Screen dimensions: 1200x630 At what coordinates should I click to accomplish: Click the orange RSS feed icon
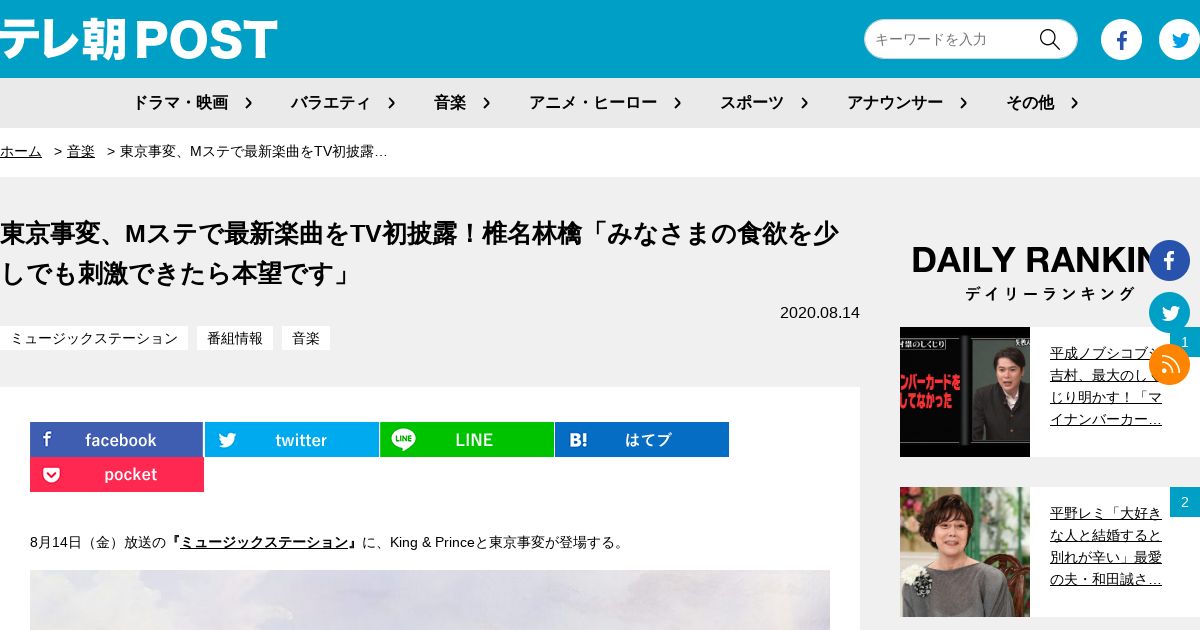tap(1169, 365)
